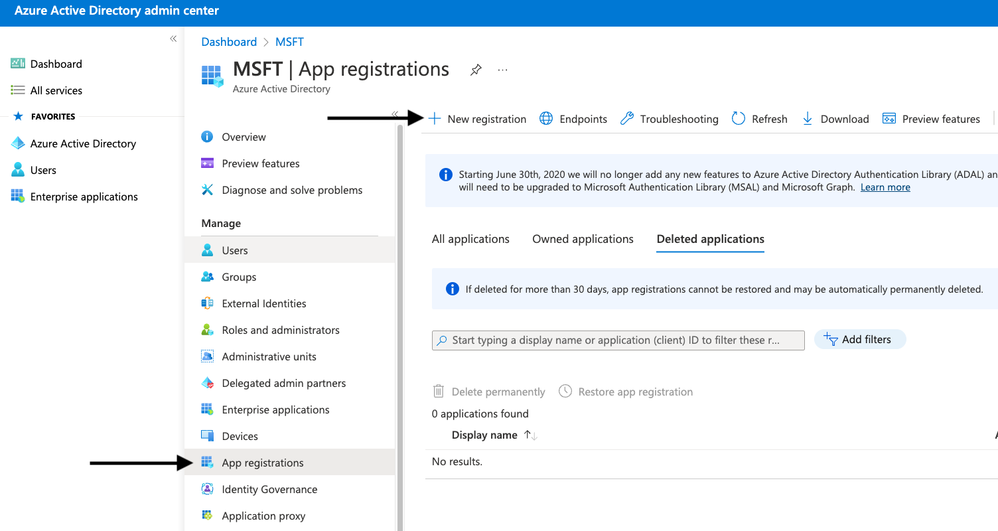Click the Roles and administrators icon

tap(207, 330)
